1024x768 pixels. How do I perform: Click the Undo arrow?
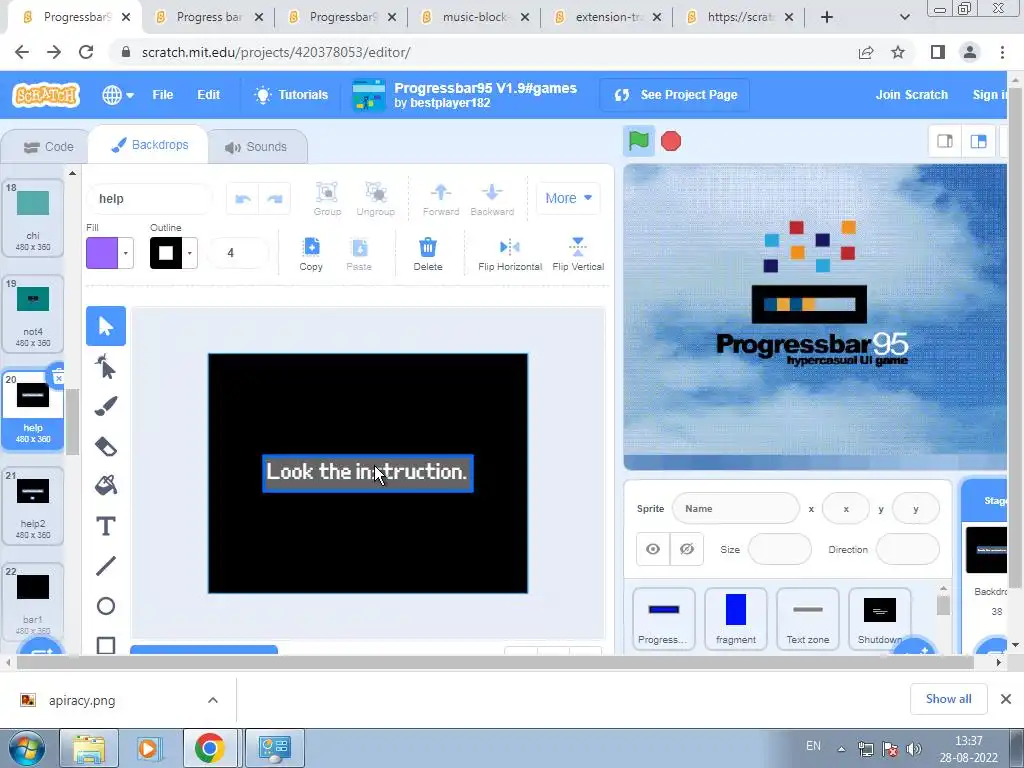coord(243,199)
